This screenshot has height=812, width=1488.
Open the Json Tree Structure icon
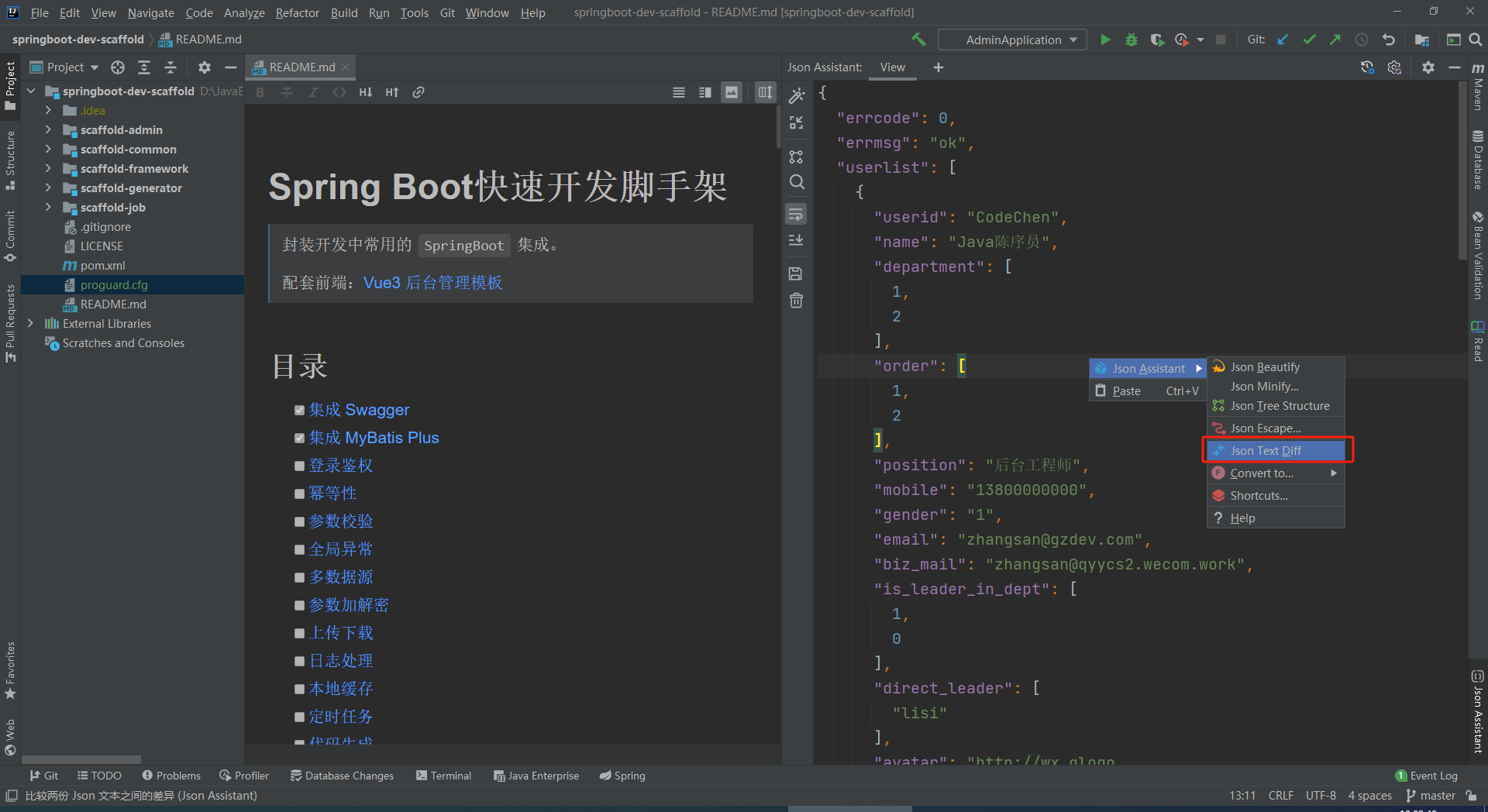click(x=796, y=156)
